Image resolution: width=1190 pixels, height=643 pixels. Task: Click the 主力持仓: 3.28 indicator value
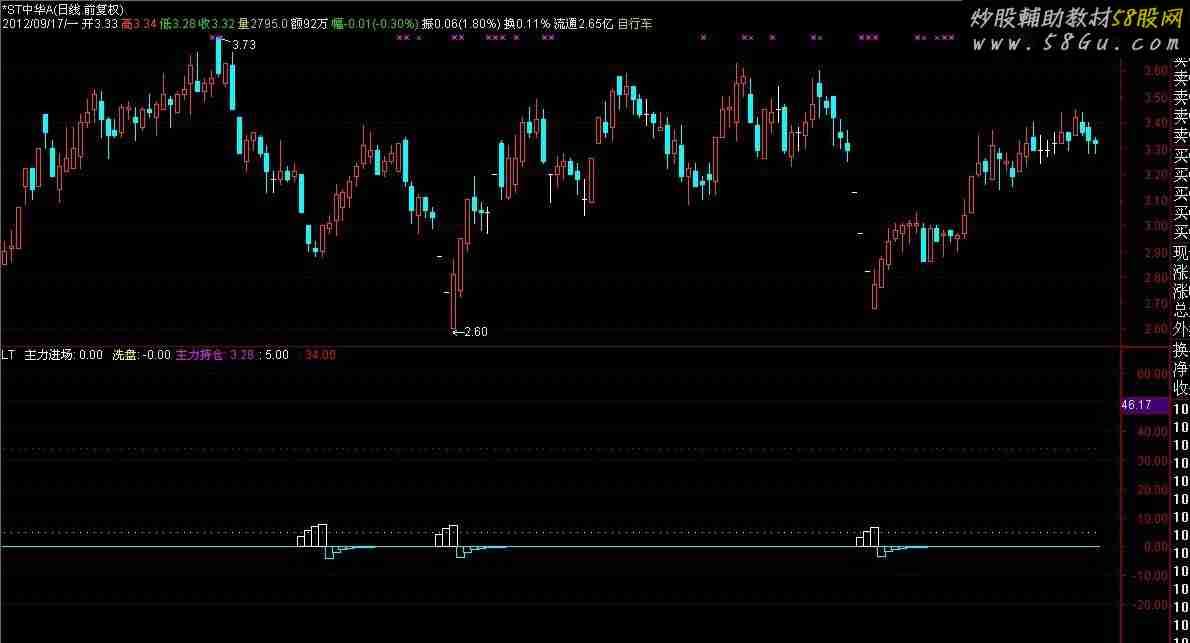tap(215, 355)
